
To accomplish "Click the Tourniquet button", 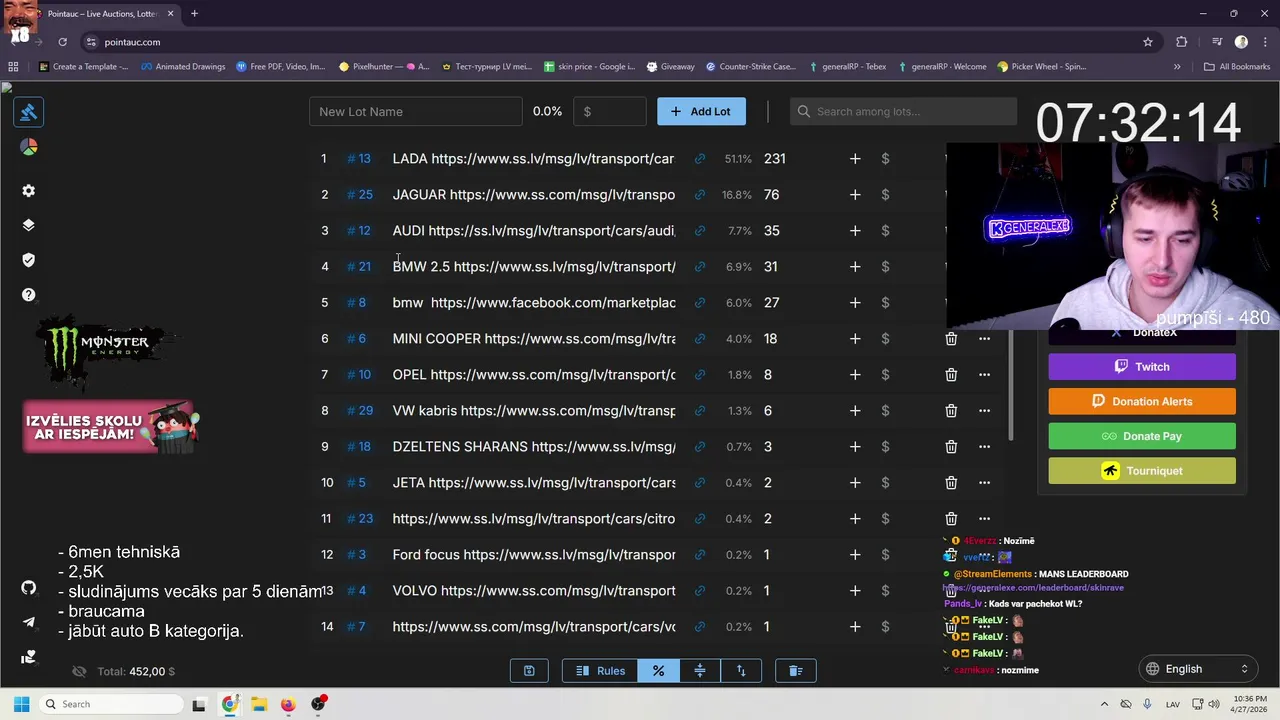I will point(1142,471).
